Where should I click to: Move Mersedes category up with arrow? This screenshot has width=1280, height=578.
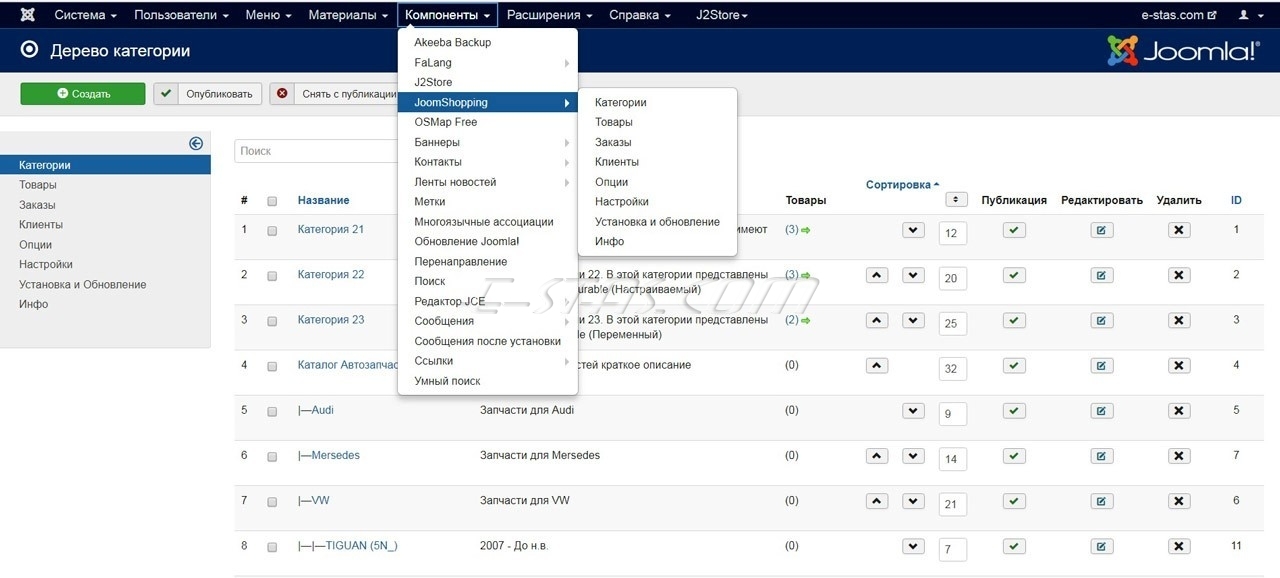(877, 456)
